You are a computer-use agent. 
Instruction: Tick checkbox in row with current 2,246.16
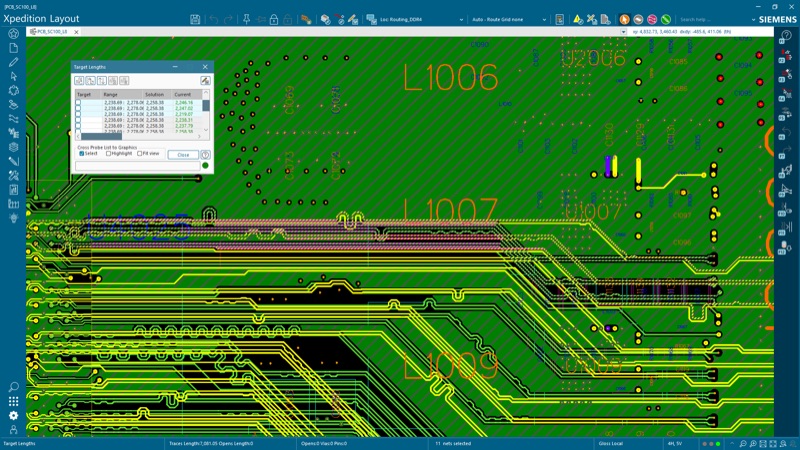click(78, 103)
